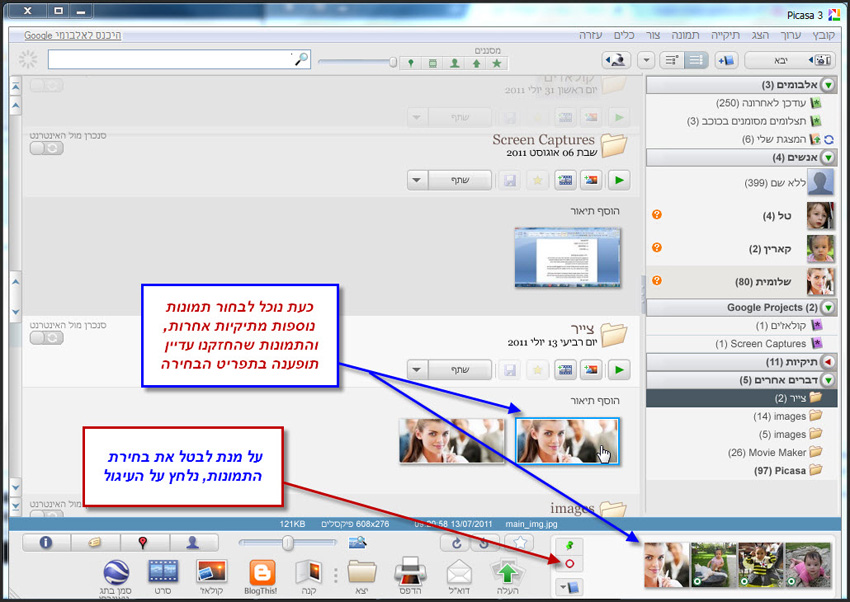Click הוסף תיאור under צייר folder
850x602 pixels.
coord(595,400)
